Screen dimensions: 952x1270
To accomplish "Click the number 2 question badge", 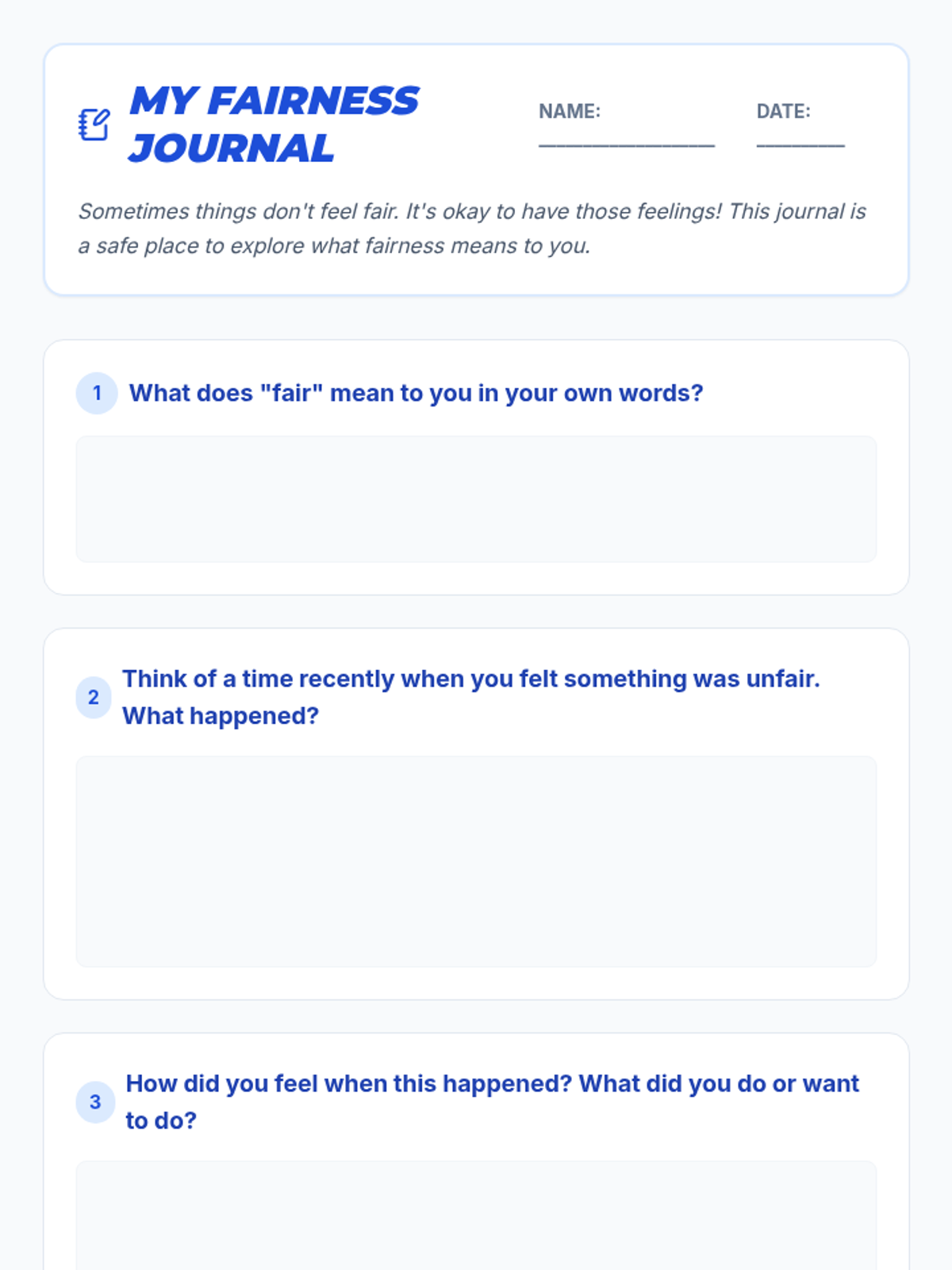I will 94,698.
